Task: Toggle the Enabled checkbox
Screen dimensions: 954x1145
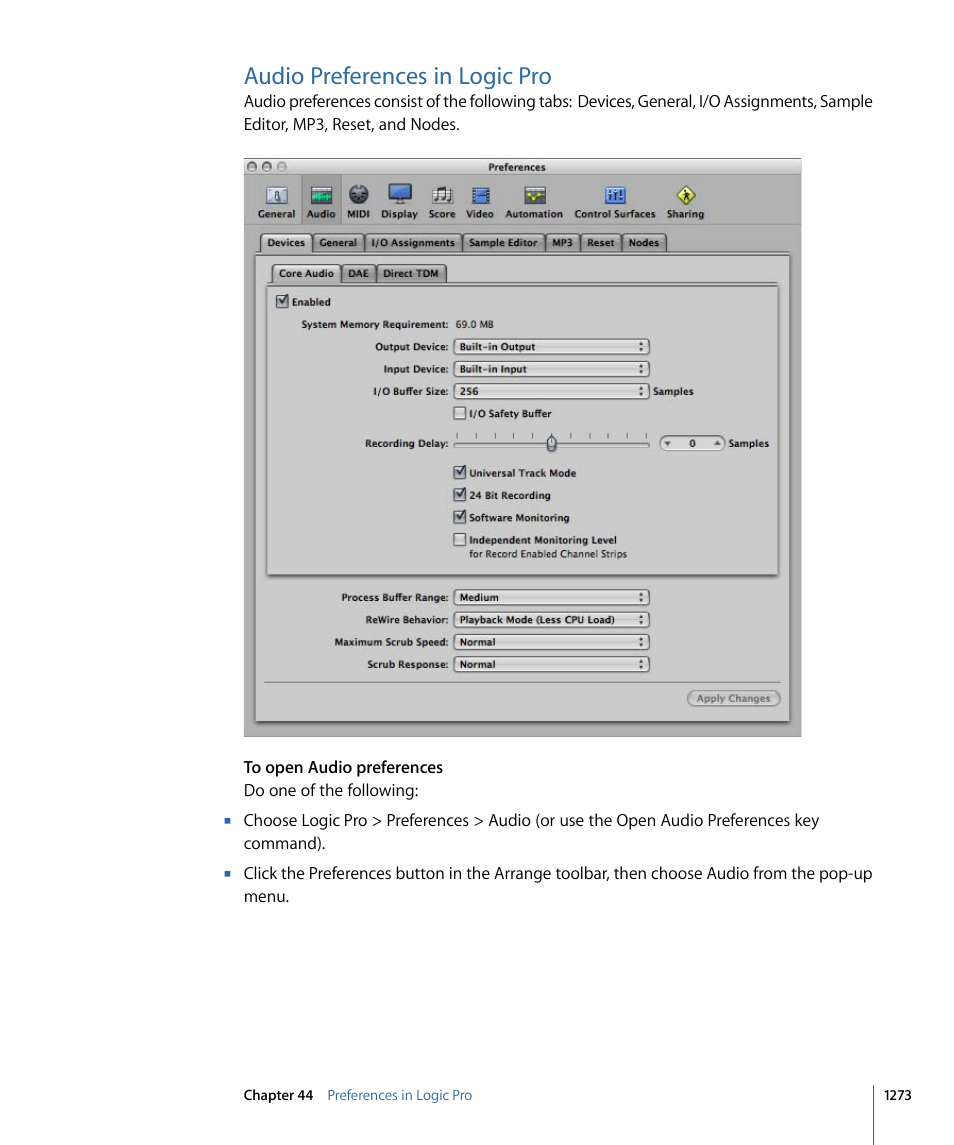Action: click(x=282, y=301)
